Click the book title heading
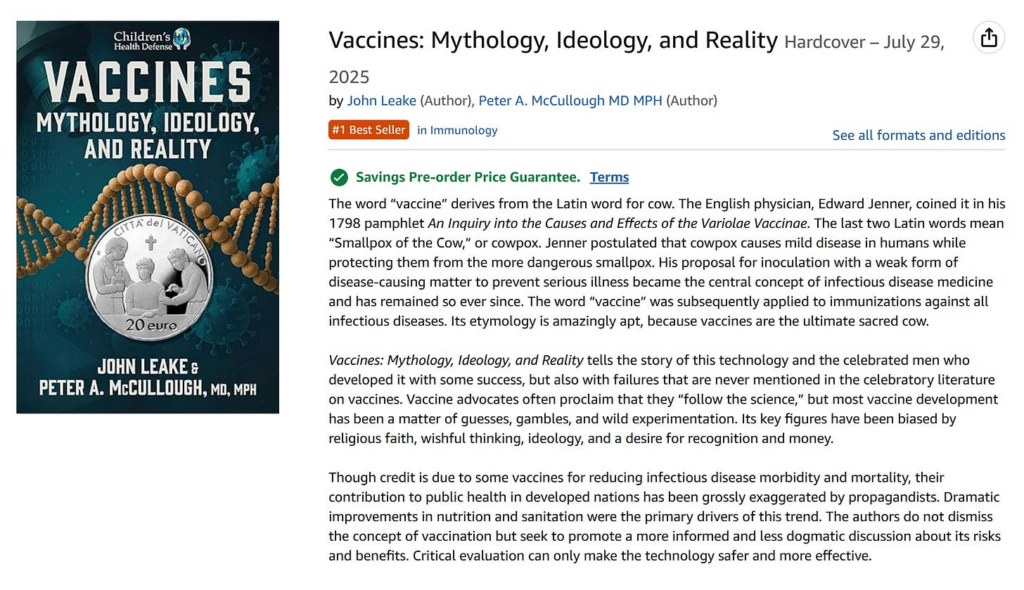The image size is (1024, 590). click(550, 40)
